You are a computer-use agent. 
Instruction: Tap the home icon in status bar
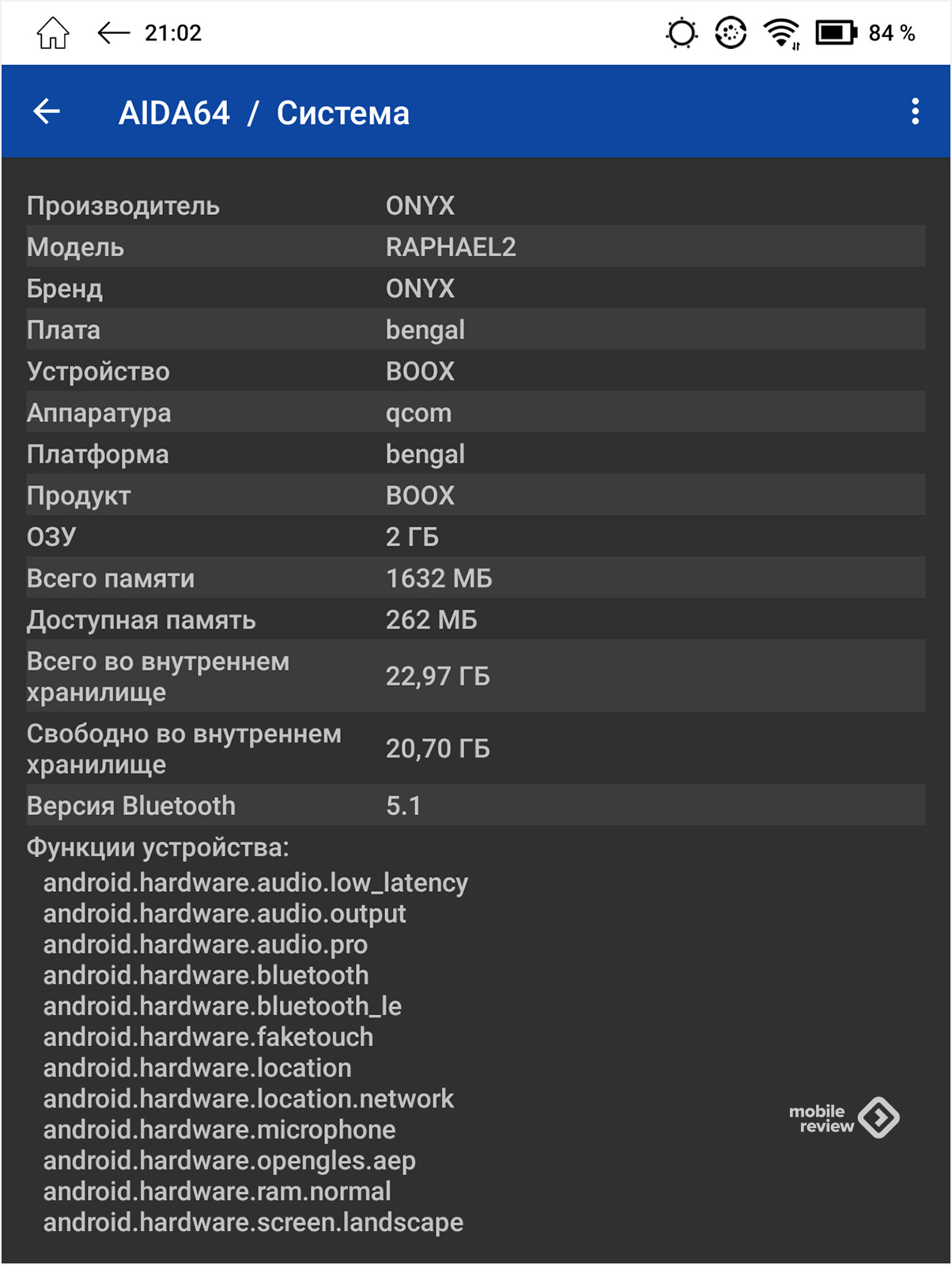click(x=53, y=33)
